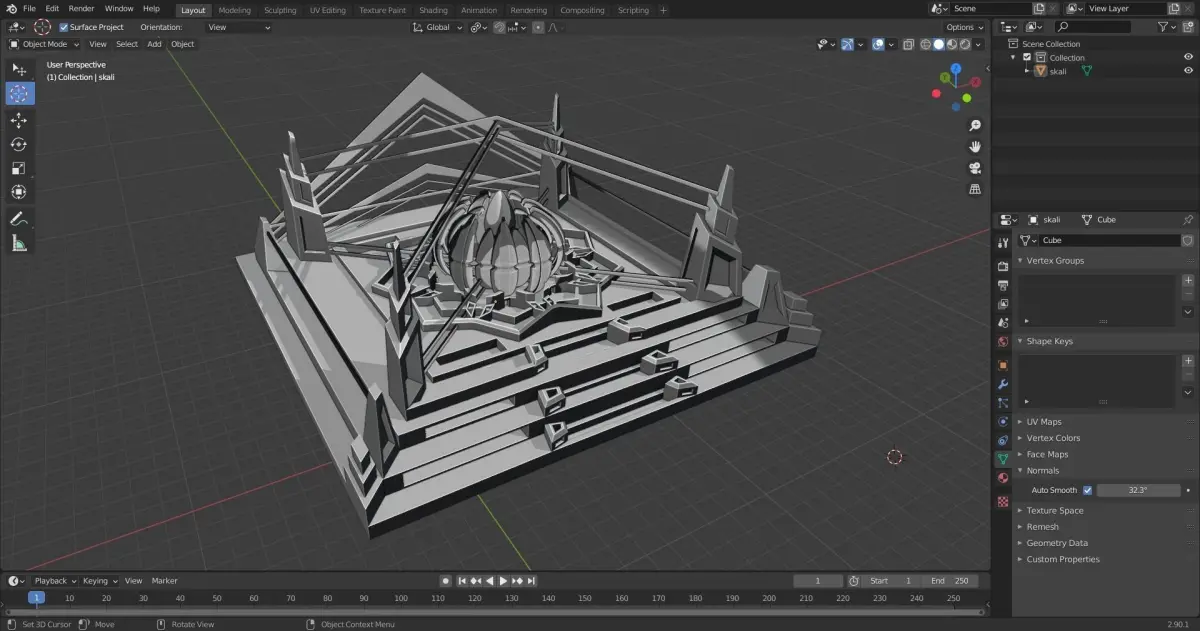Expand the Geometry Data panel
This screenshot has width=1200, height=631.
point(1057,543)
